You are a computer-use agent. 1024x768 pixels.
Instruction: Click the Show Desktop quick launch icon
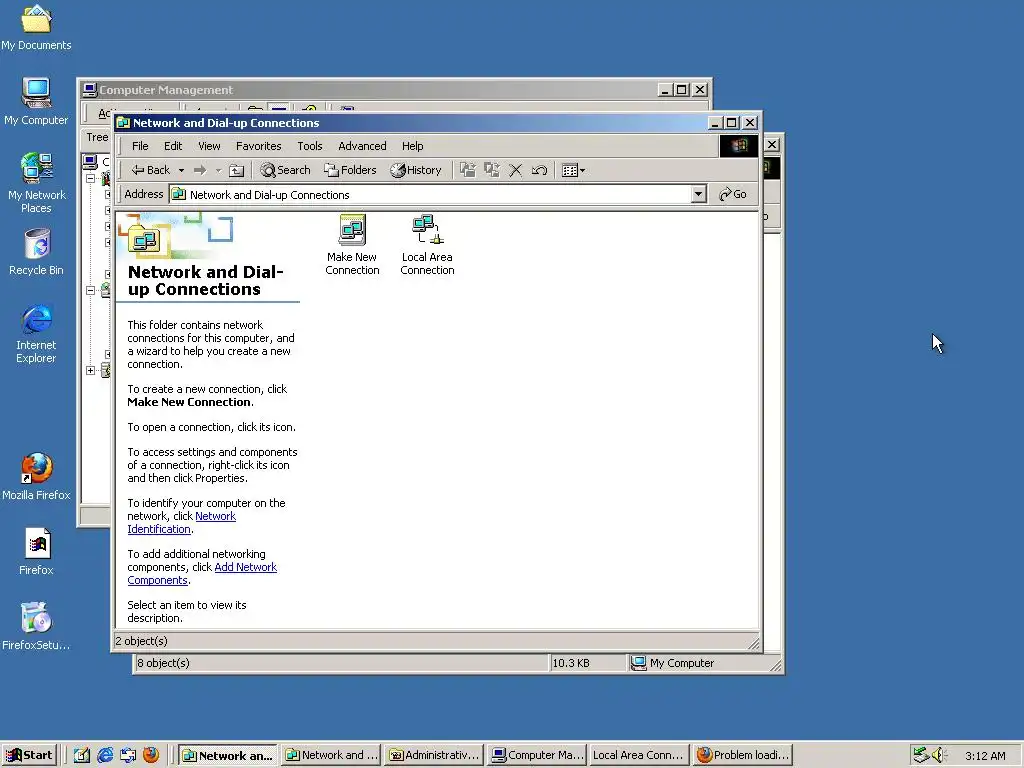82,756
